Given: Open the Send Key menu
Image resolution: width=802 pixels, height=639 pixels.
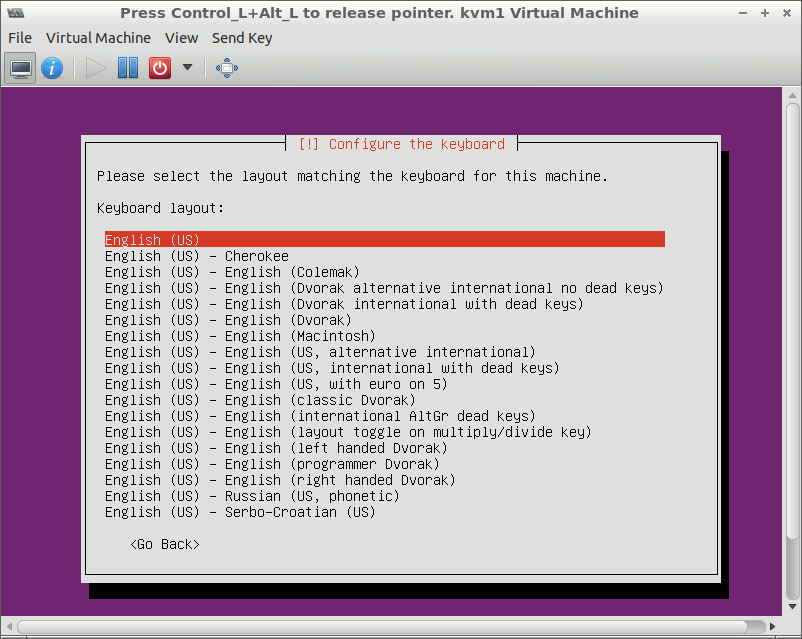Looking at the screenshot, I should pos(242,38).
